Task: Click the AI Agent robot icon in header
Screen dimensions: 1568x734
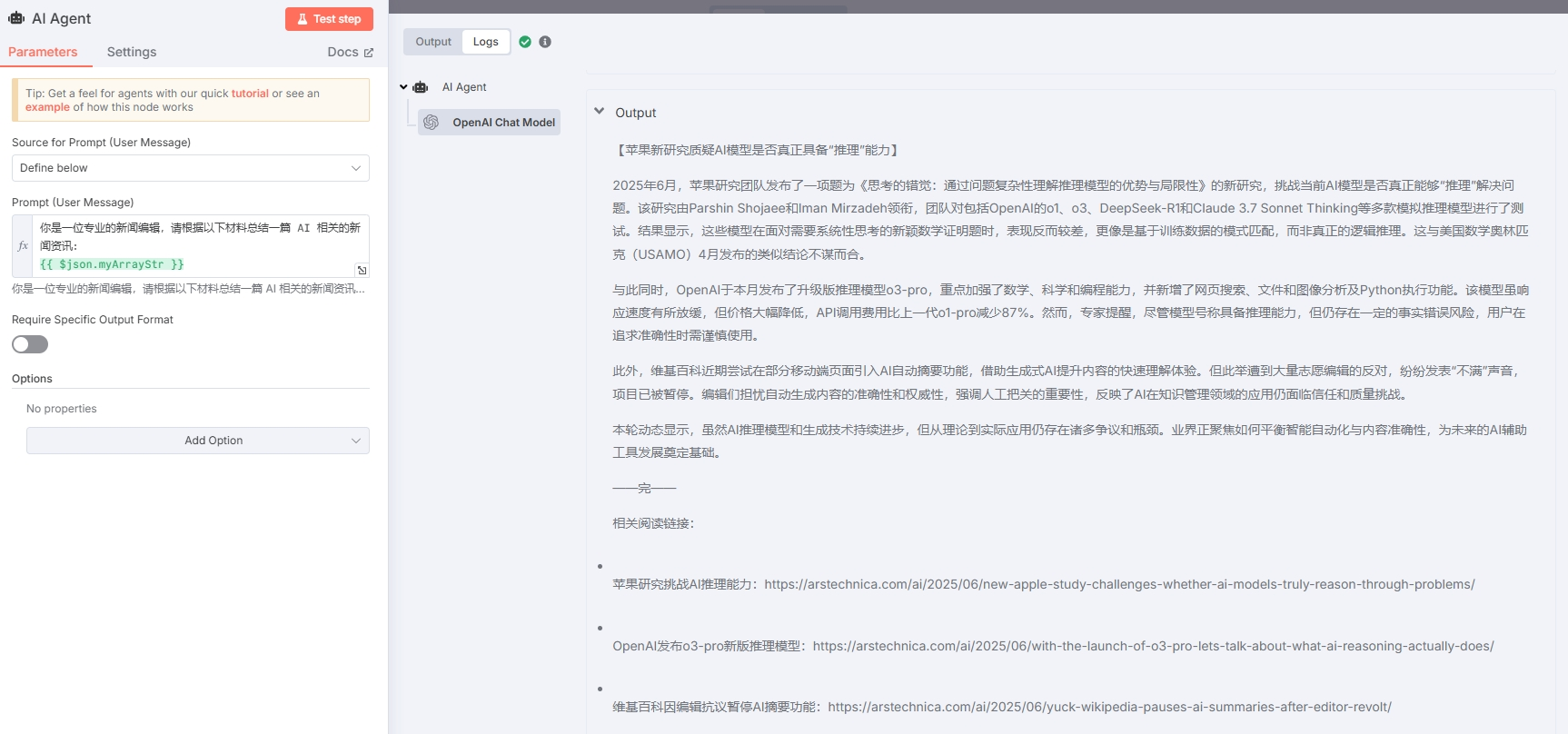Action: click(x=16, y=18)
